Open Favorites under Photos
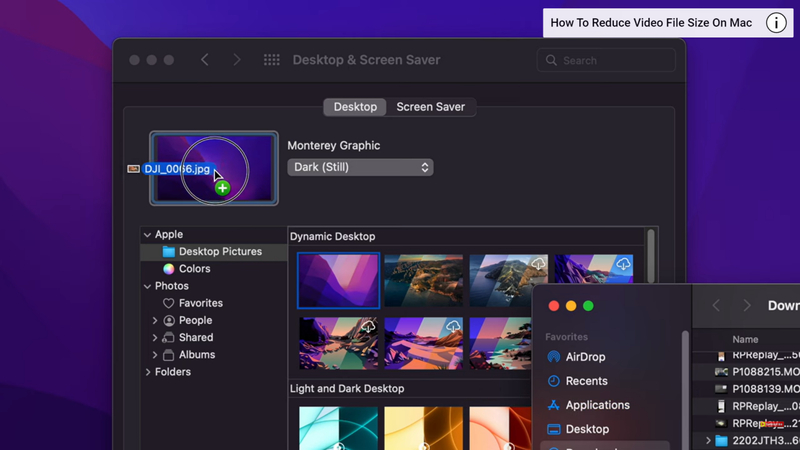This screenshot has width=800, height=450. [x=200, y=303]
